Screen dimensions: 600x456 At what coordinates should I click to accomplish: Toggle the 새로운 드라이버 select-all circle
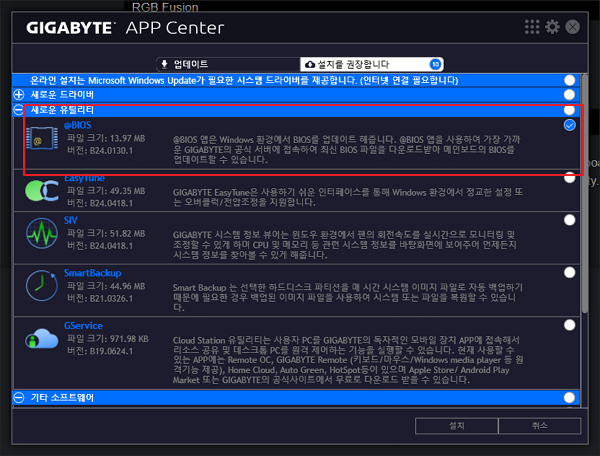click(569, 94)
